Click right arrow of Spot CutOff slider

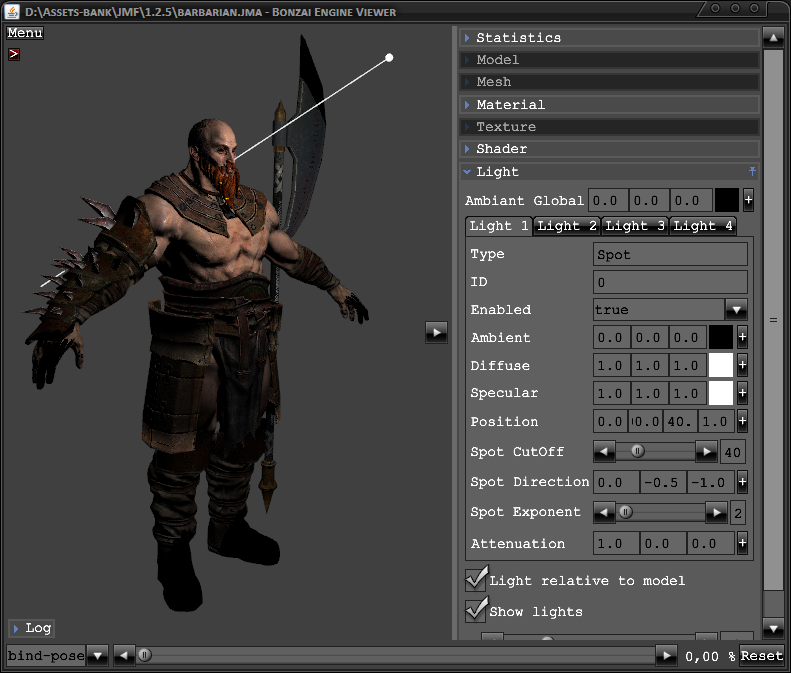[x=706, y=452]
